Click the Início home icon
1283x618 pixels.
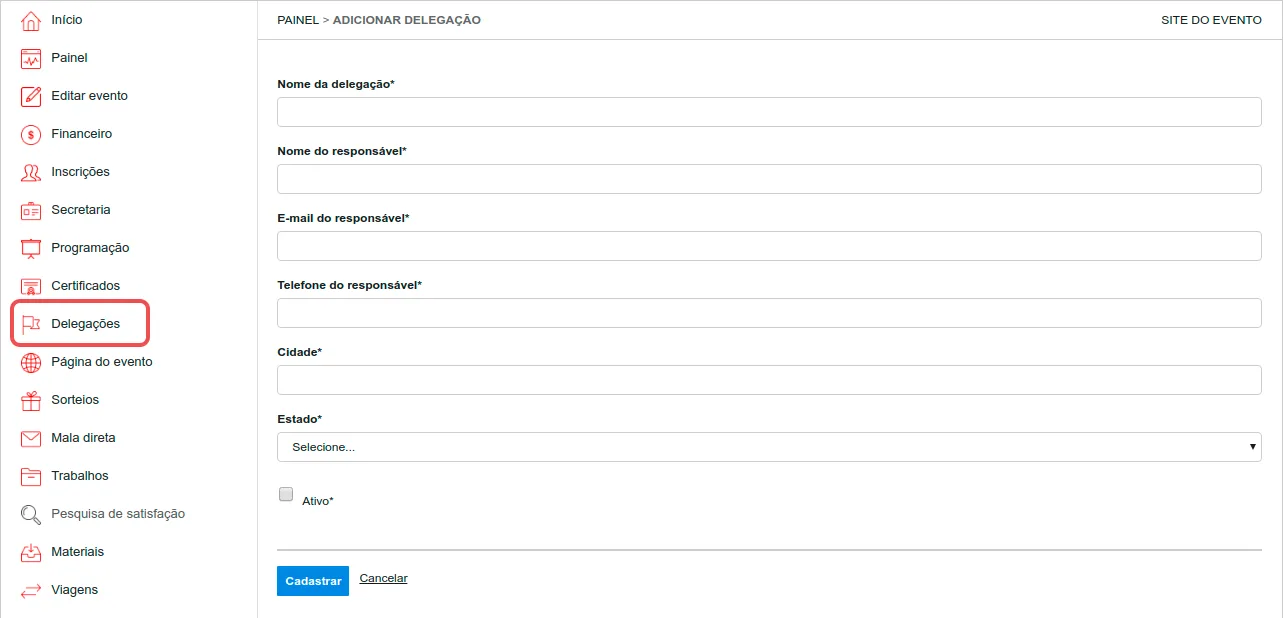(31, 20)
